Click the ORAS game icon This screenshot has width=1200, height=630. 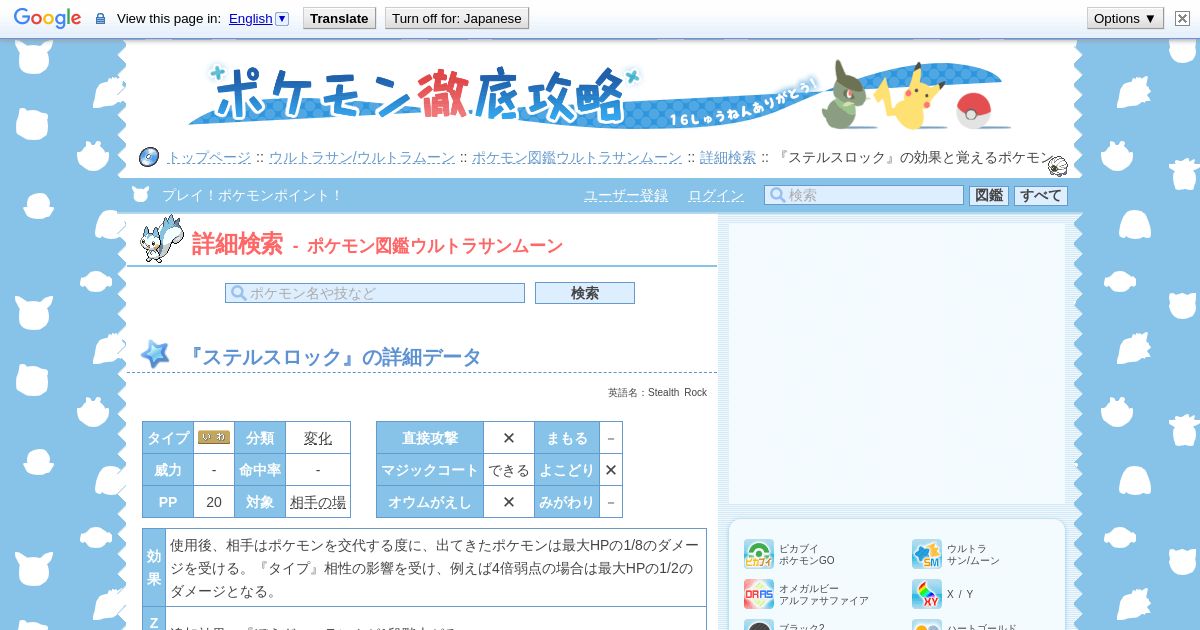[x=759, y=594]
